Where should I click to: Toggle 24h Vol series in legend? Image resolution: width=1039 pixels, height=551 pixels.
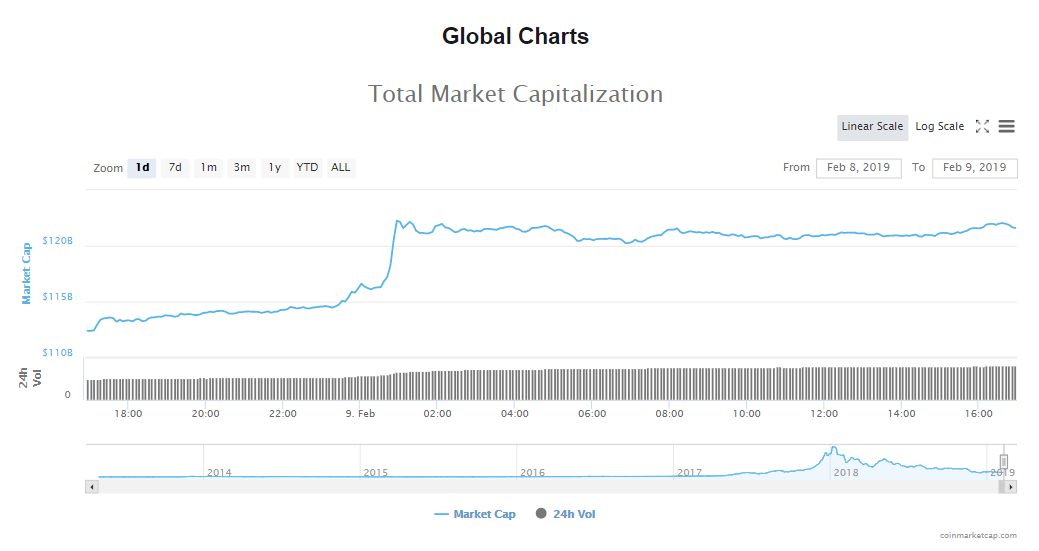click(x=566, y=514)
